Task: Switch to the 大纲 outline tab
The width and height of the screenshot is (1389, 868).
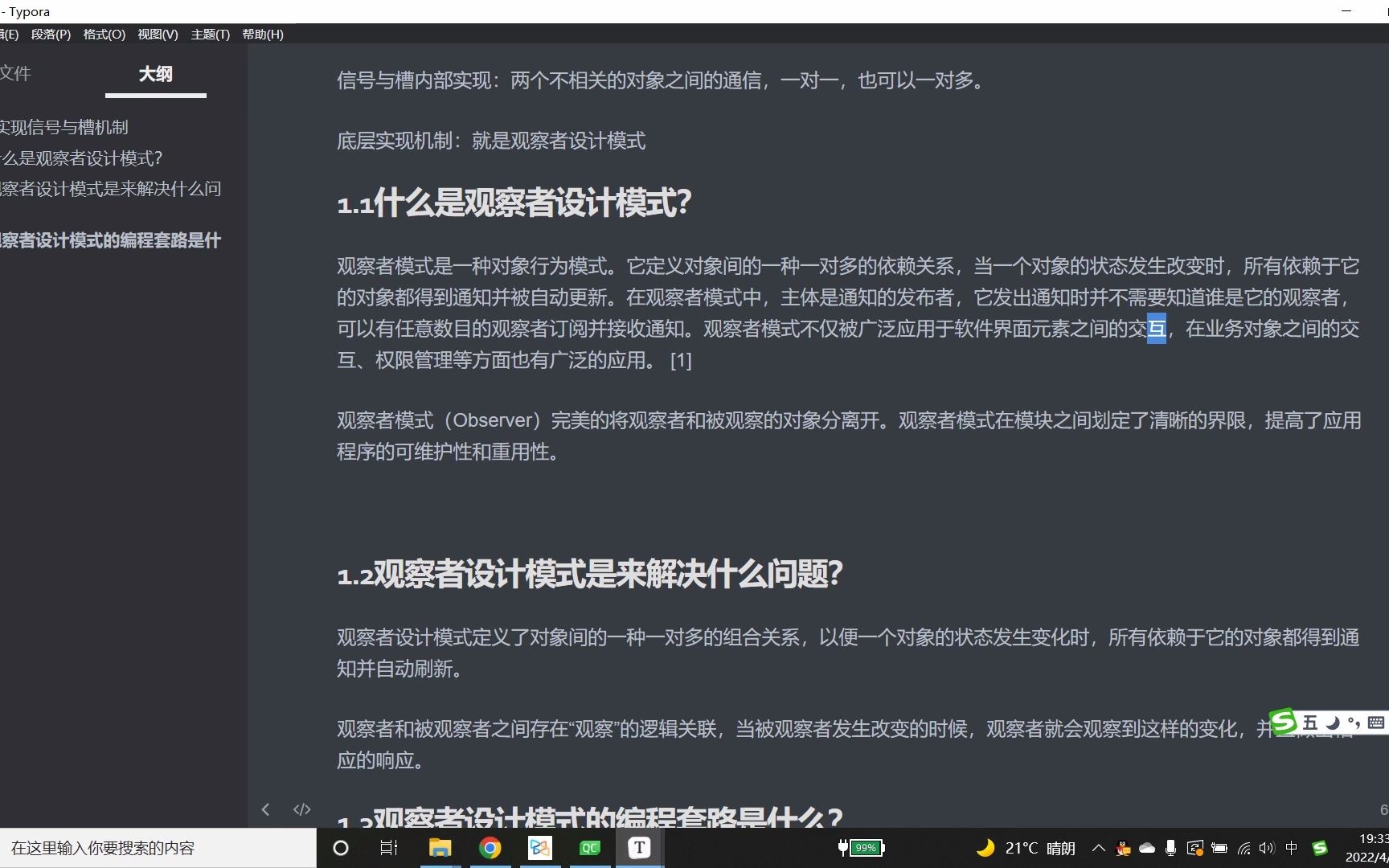Action: [x=155, y=74]
